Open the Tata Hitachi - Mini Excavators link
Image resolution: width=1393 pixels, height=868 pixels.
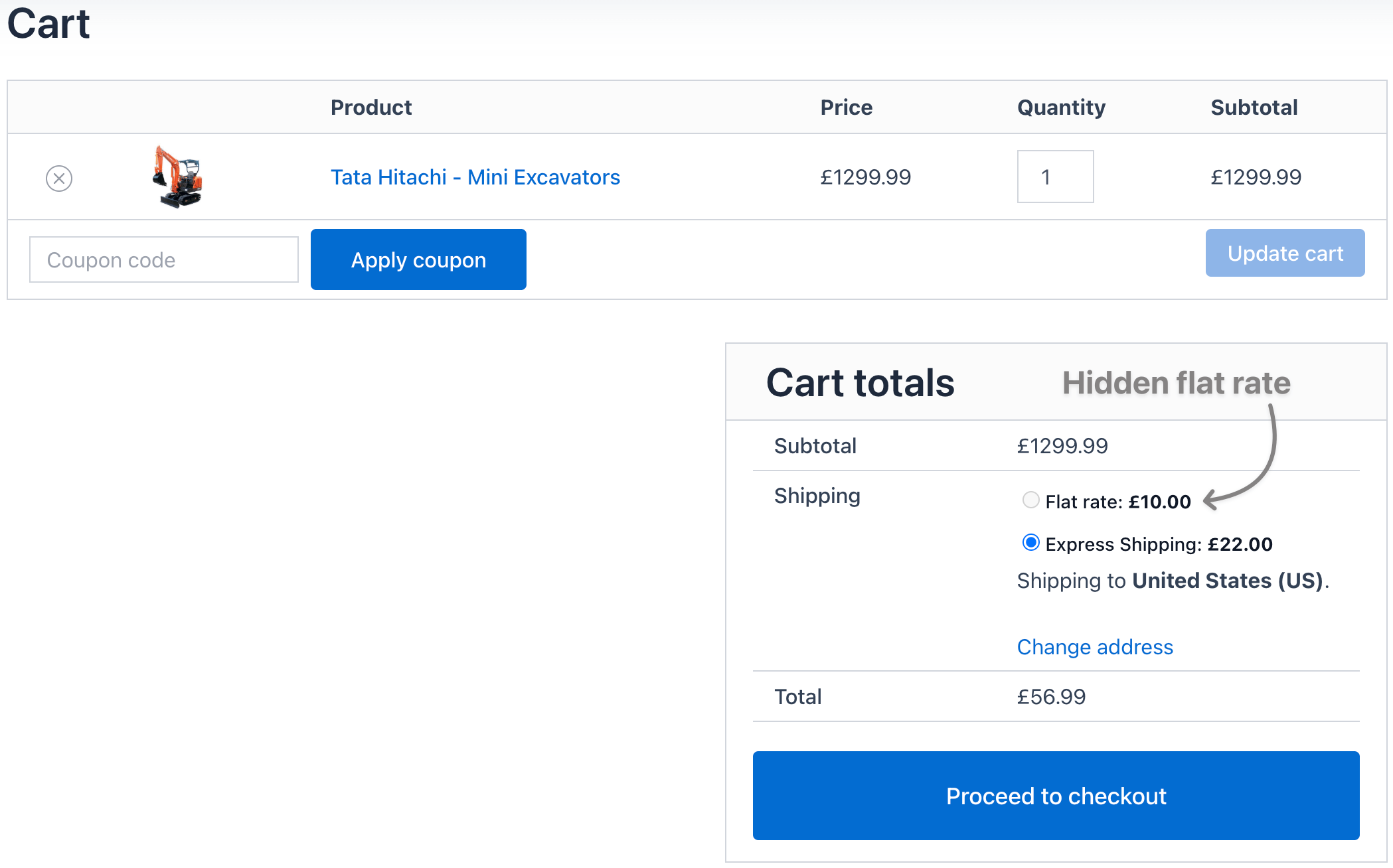pos(475,177)
